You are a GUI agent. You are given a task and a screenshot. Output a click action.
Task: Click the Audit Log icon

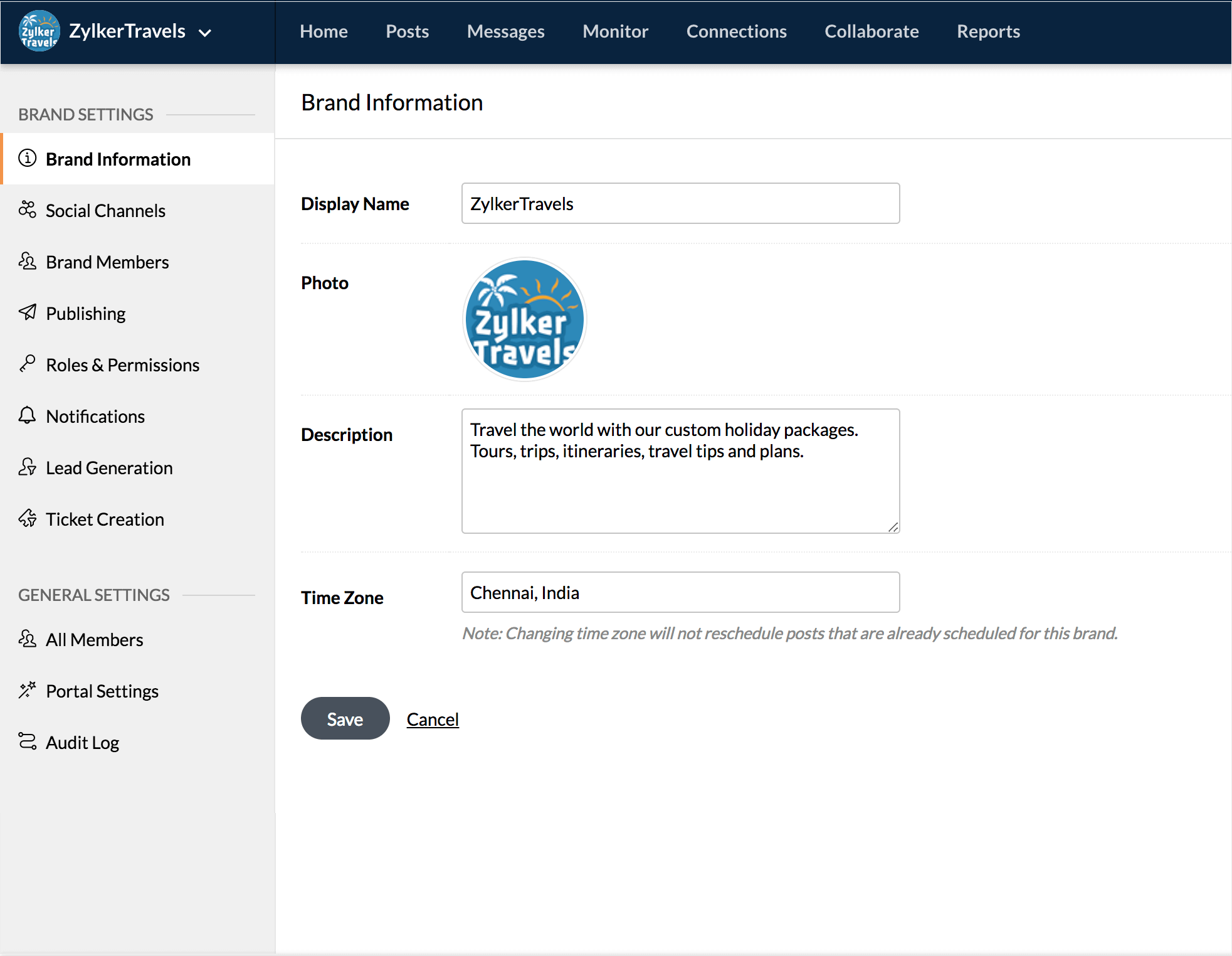27,741
